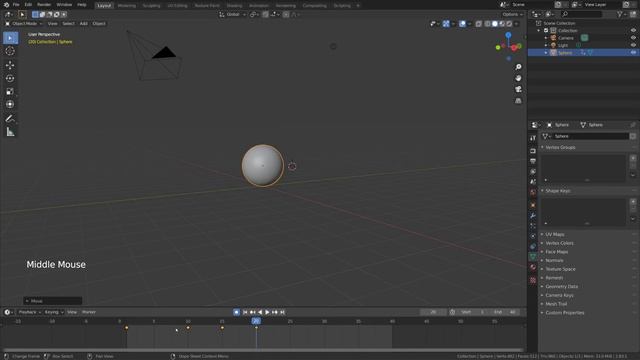
Task: Open the Object Data properties green triangle tab
Action: click(x=533, y=256)
